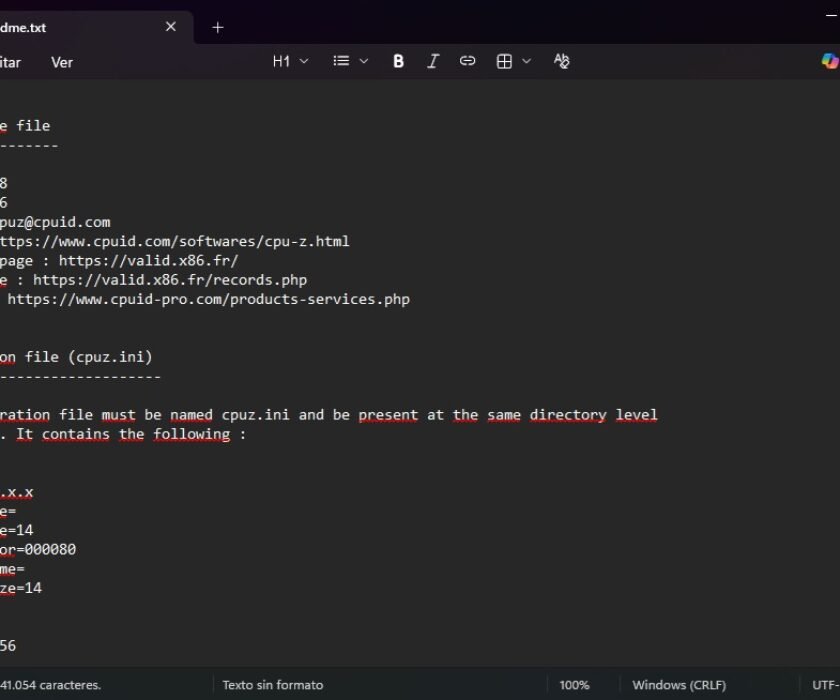840x700 pixels.
Task: Insert a link with the toolbar icon
Action: click(467, 61)
